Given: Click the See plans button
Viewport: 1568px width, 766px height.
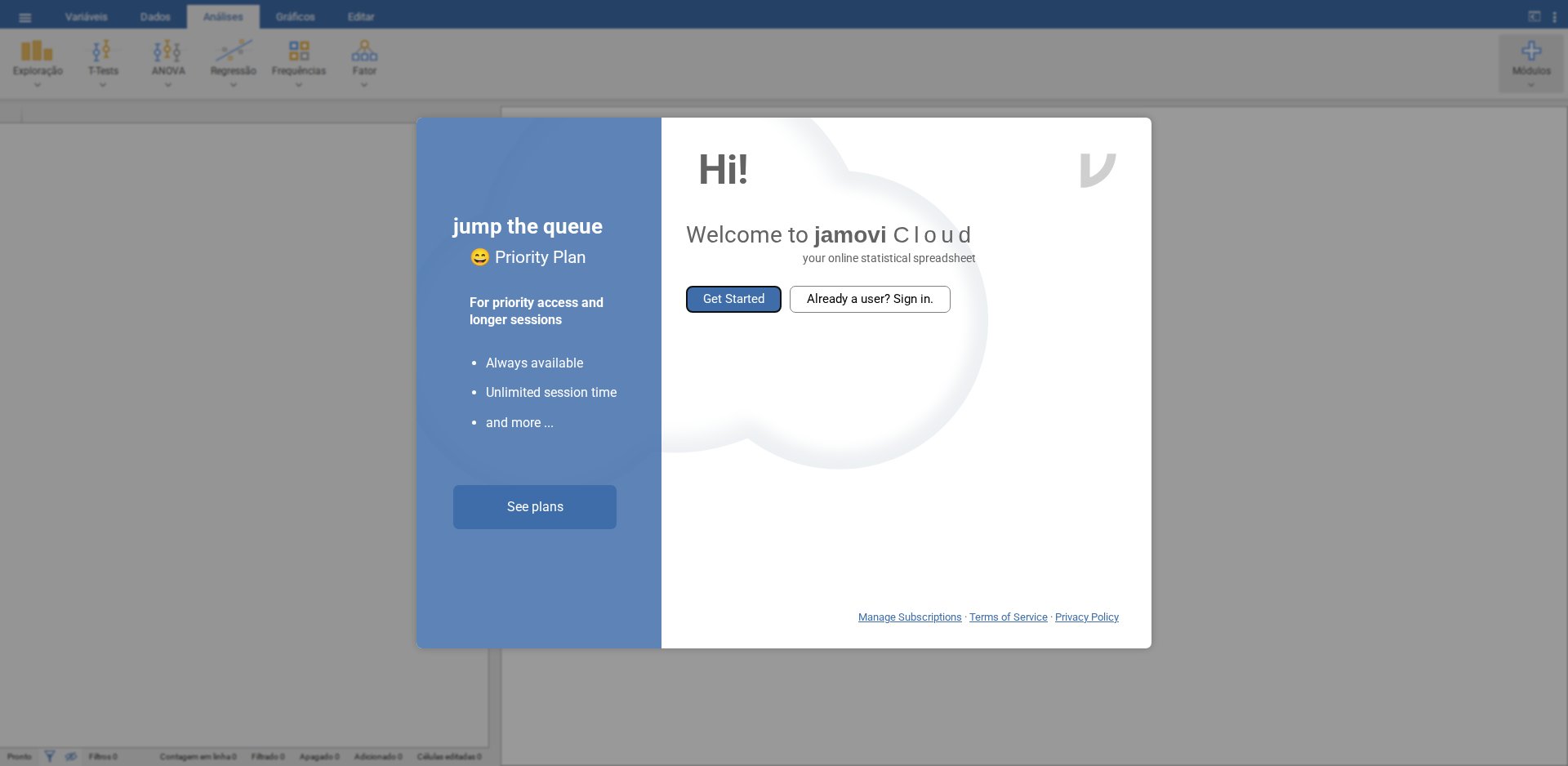Looking at the screenshot, I should 535,507.
